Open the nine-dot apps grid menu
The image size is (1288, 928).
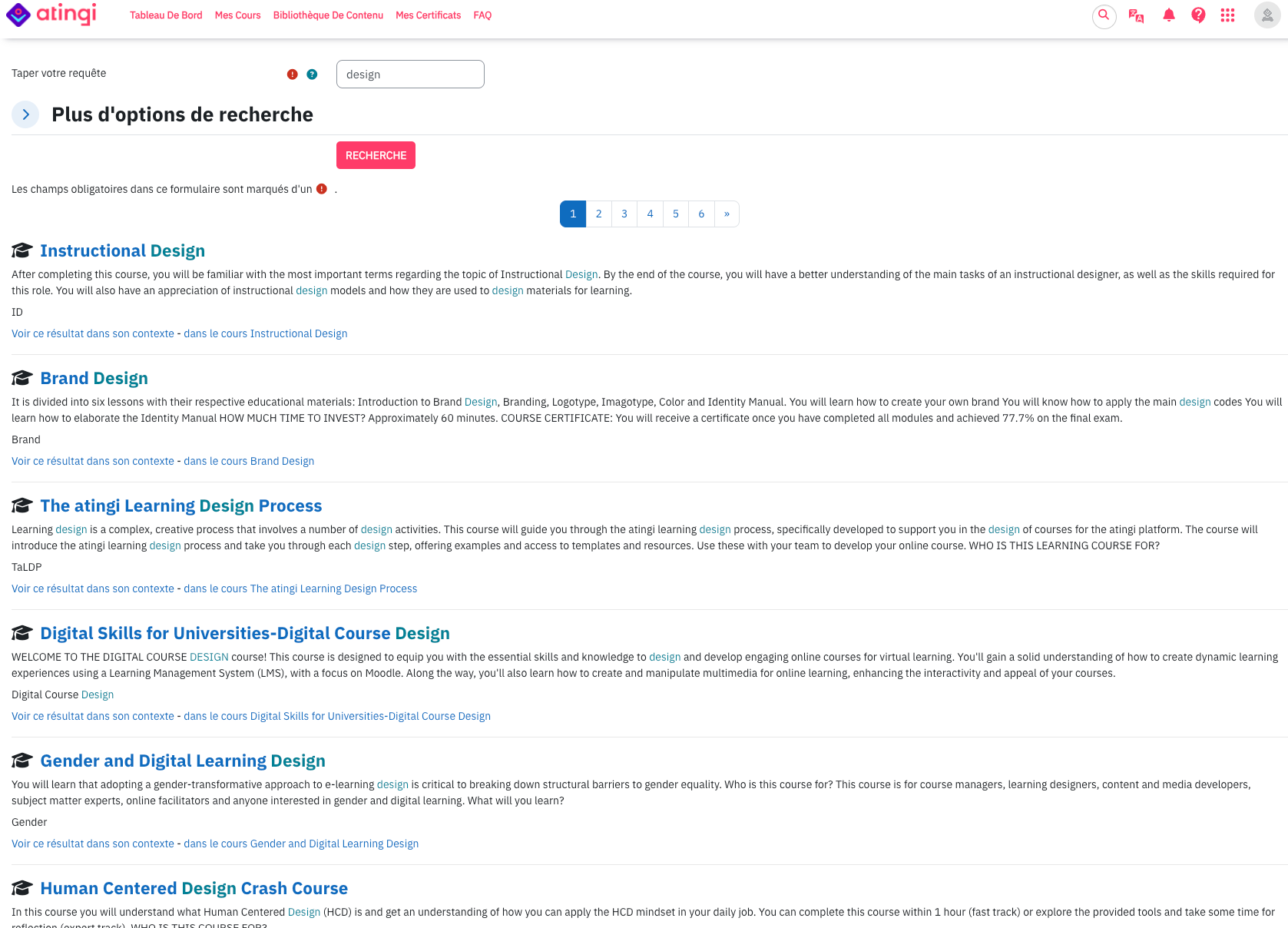point(1227,15)
